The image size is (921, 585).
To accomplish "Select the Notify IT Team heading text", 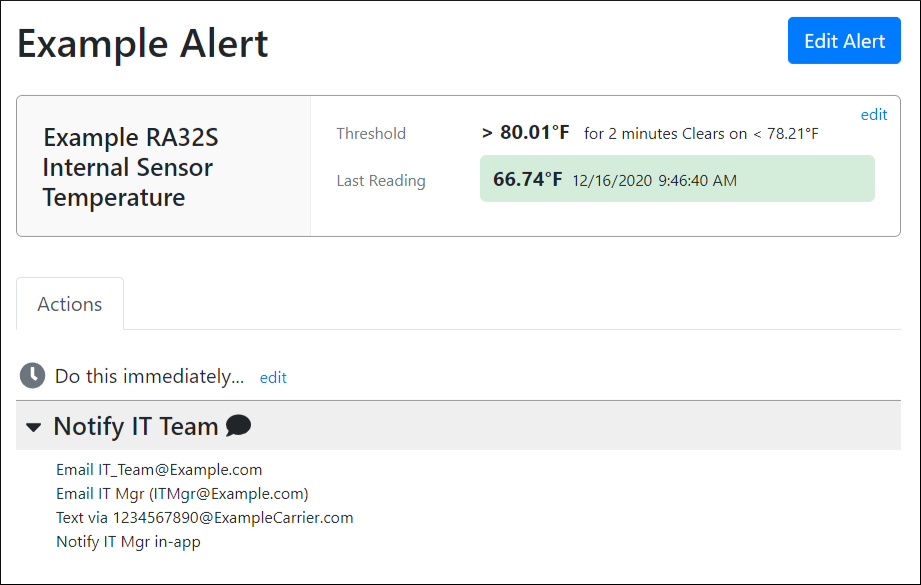I will click(x=135, y=426).
